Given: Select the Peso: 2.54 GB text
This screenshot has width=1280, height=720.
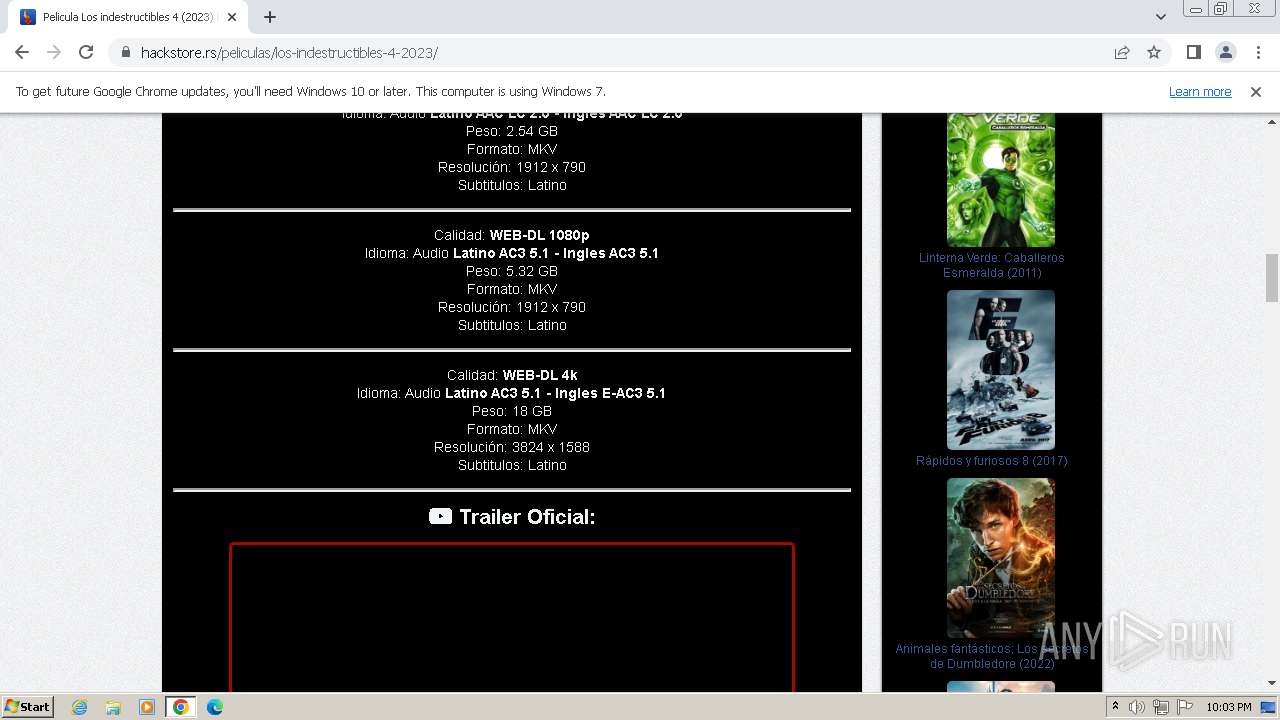Looking at the screenshot, I should pos(512,131).
